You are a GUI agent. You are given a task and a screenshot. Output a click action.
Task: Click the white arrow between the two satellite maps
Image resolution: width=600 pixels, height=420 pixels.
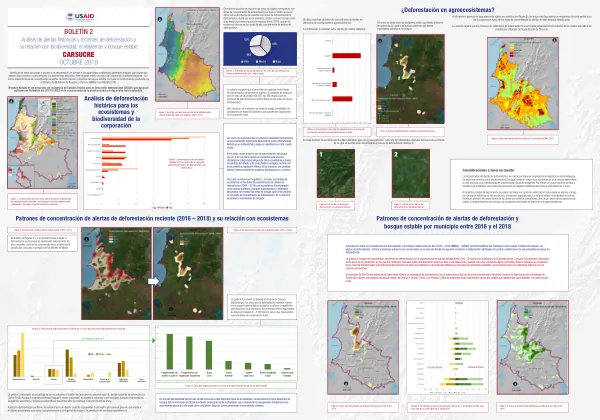click(x=153, y=281)
